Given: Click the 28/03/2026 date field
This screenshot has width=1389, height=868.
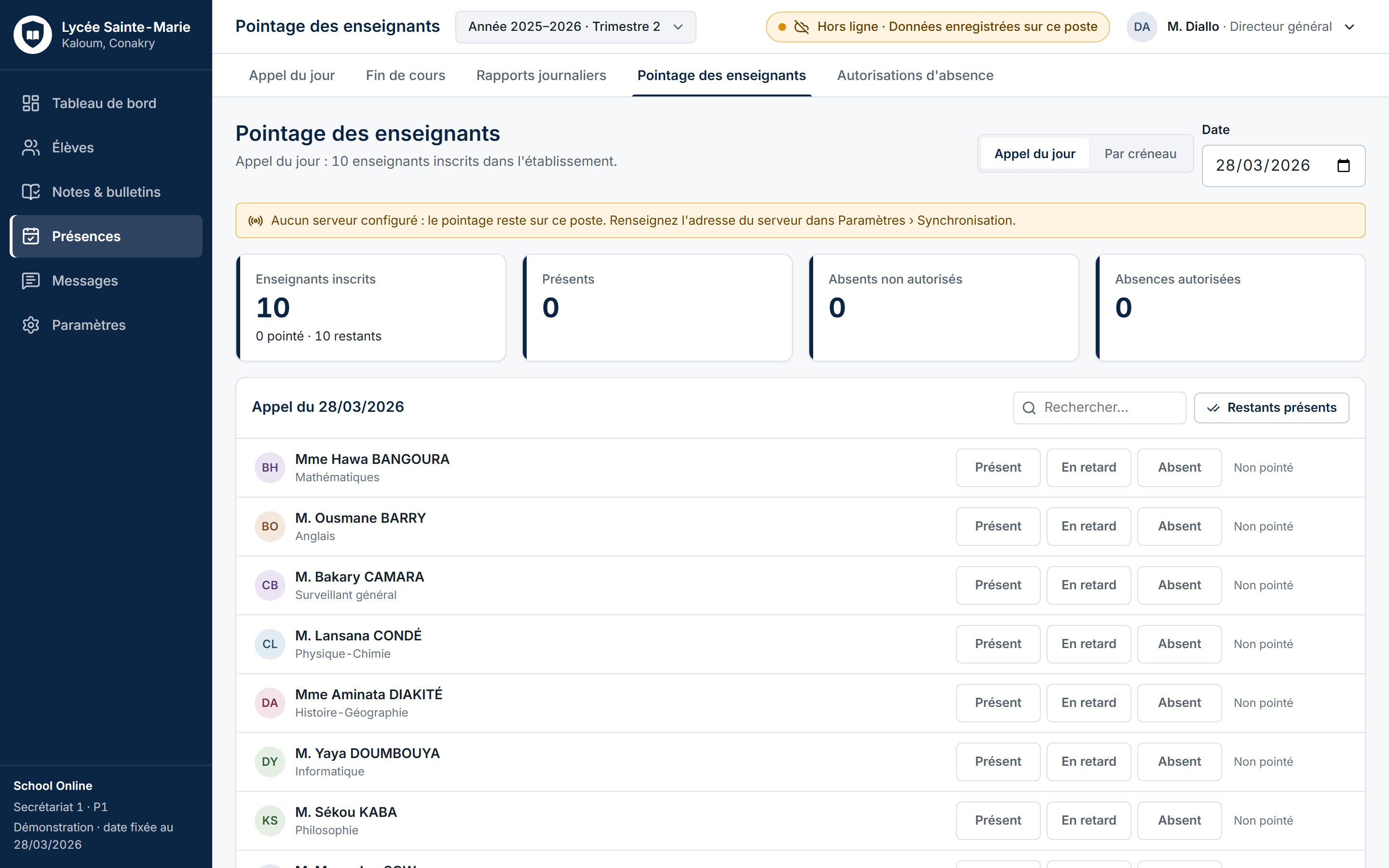Looking at the screenshot, I should click(1283, 165).
